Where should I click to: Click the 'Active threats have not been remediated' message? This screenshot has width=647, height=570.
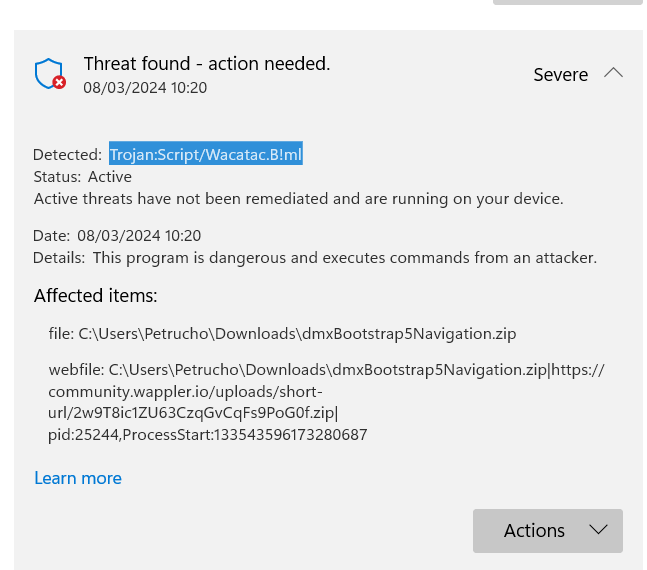point(298,198)
